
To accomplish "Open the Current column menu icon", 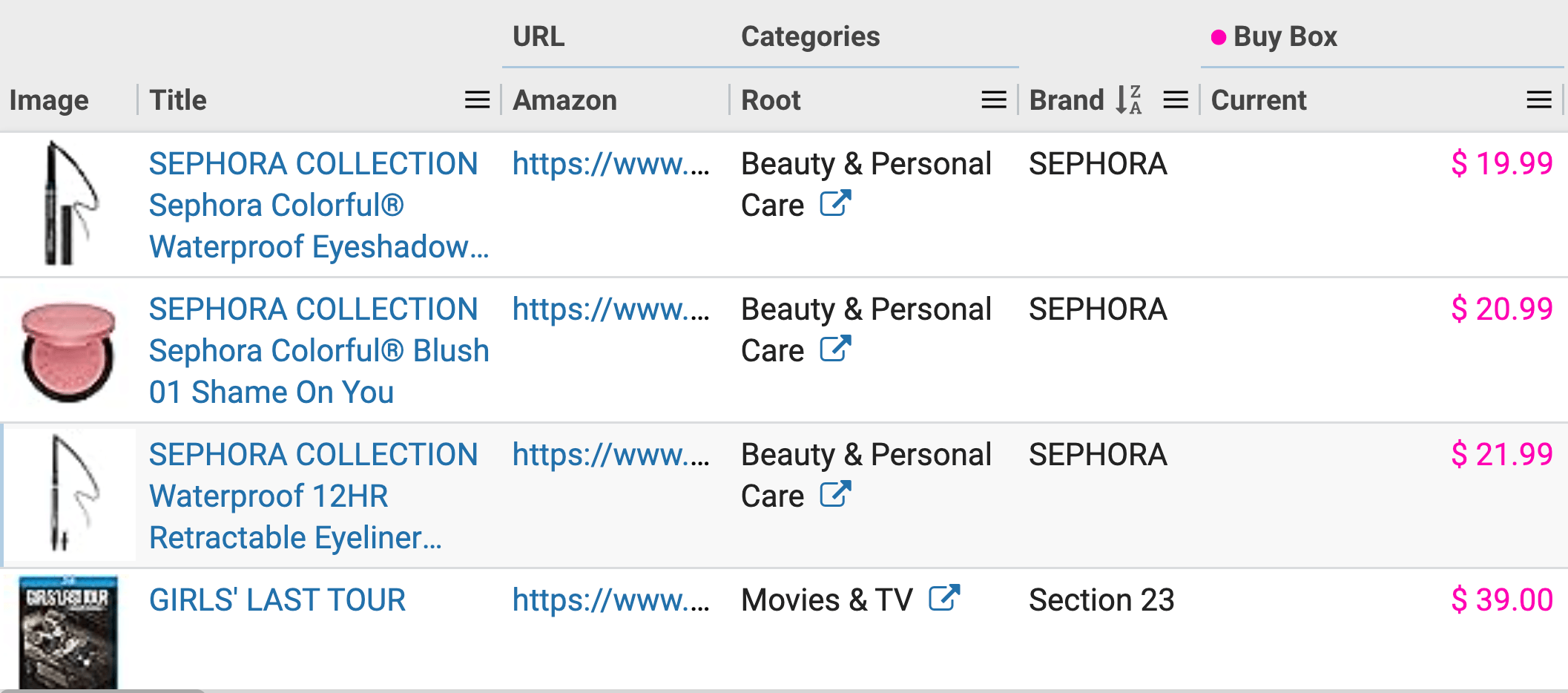I will pos(1538,100).
